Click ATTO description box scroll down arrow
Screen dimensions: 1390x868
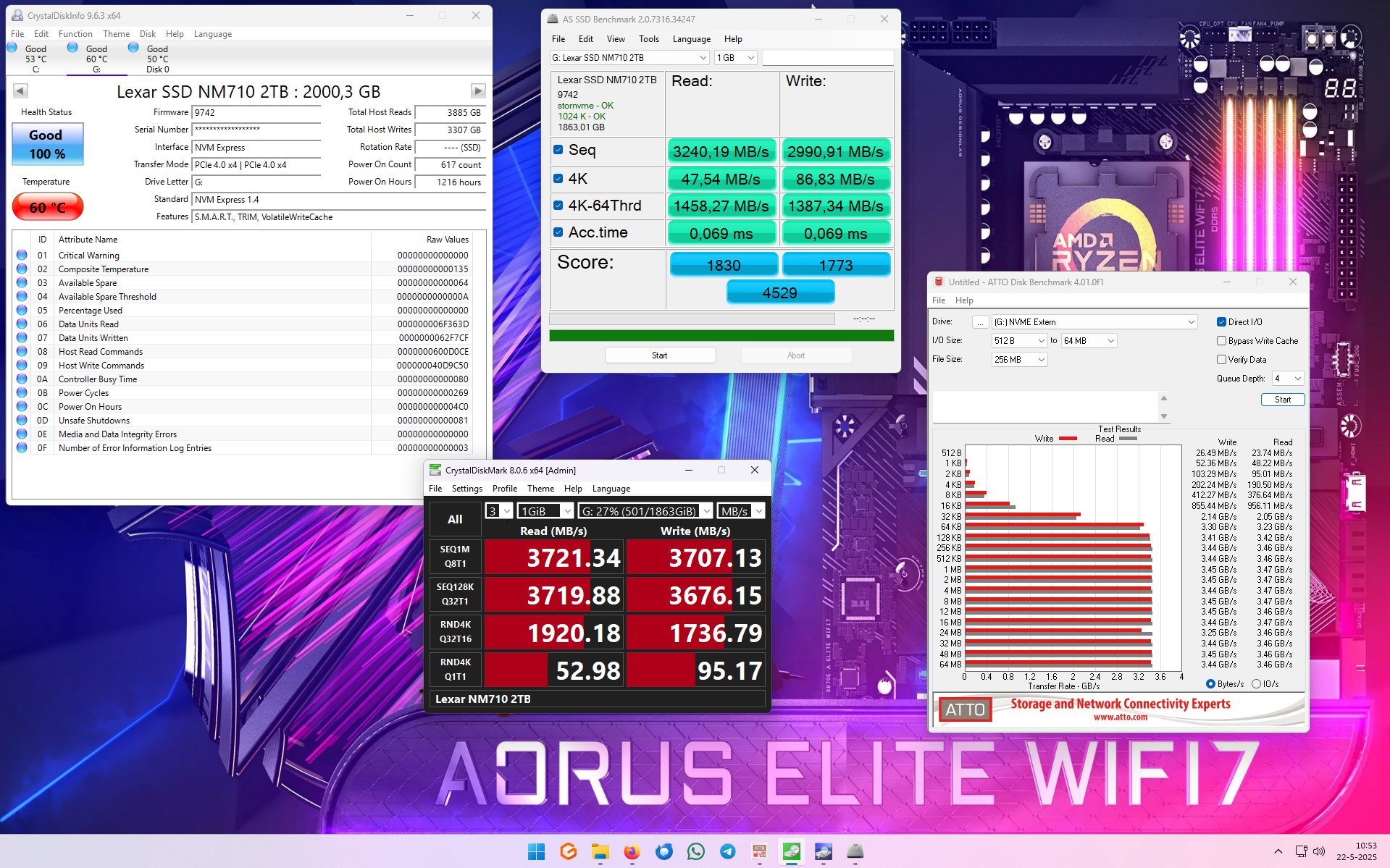coord(1164,416)
